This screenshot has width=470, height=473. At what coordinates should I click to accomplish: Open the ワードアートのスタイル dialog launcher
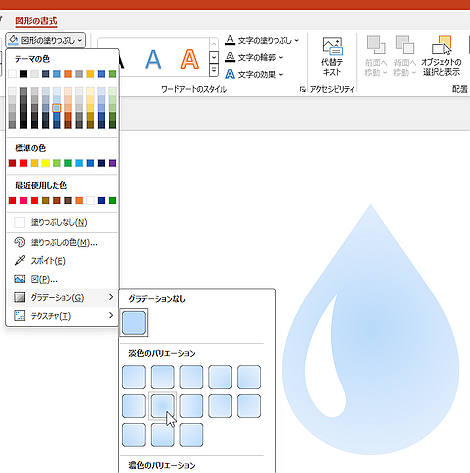pyautogui.click(x=302, y=89)
